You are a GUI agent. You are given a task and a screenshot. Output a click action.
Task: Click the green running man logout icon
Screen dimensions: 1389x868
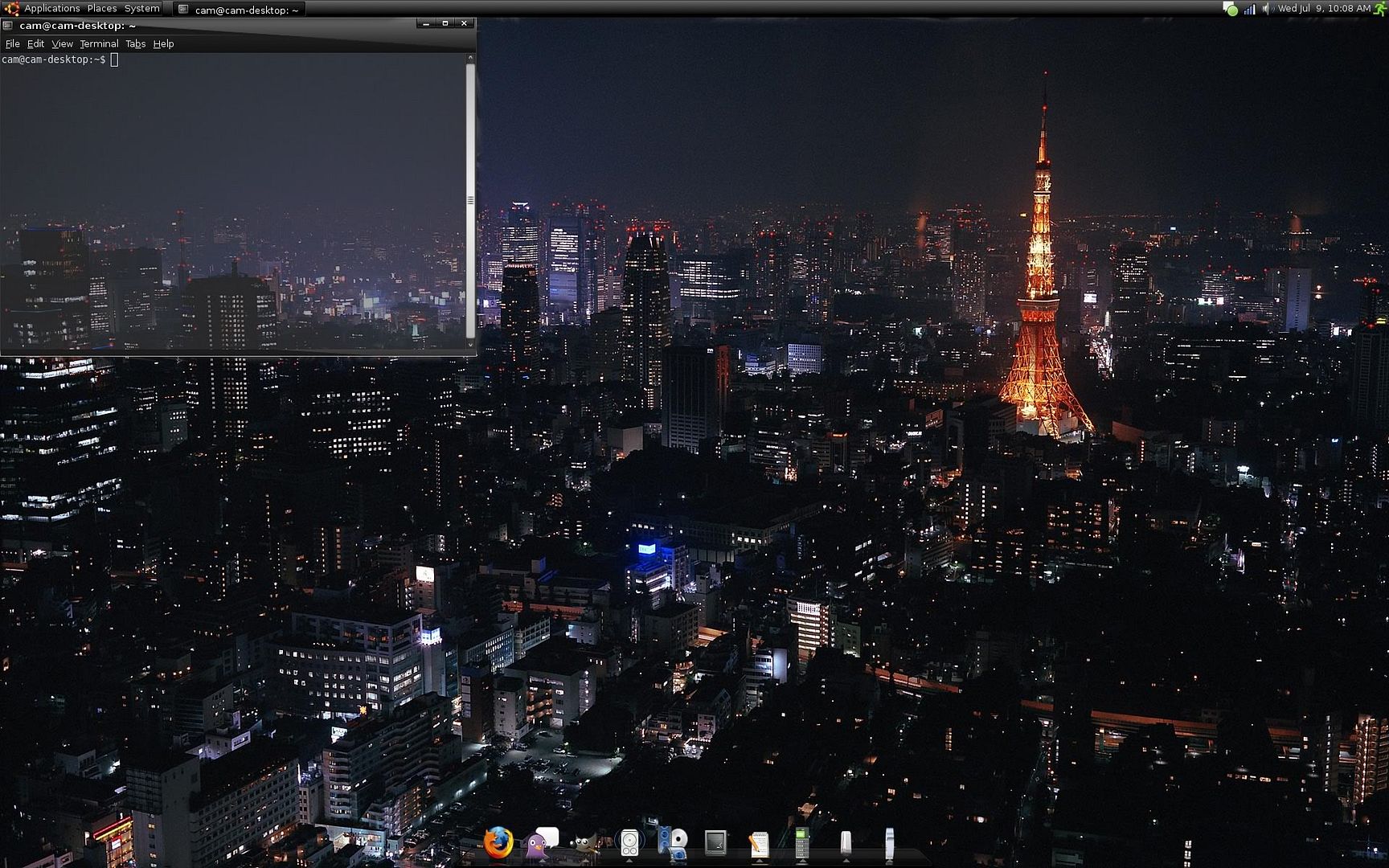(x=1381, y=9)
